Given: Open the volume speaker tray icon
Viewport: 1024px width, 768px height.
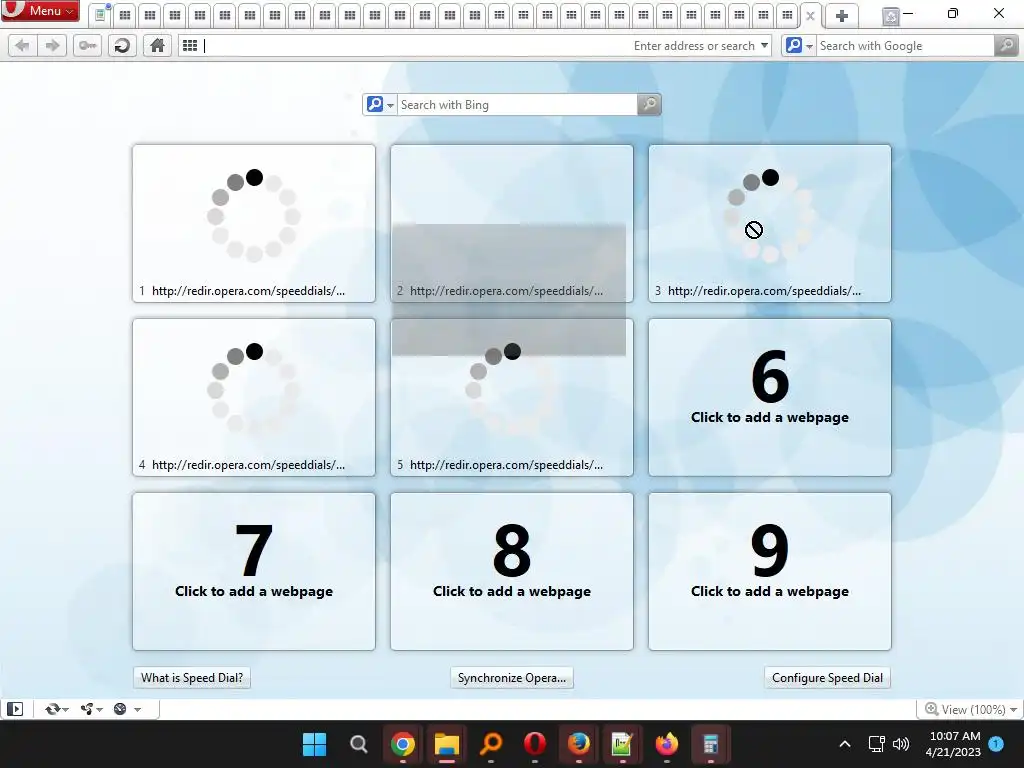Looking at the screenshot, I should (901, 744).
